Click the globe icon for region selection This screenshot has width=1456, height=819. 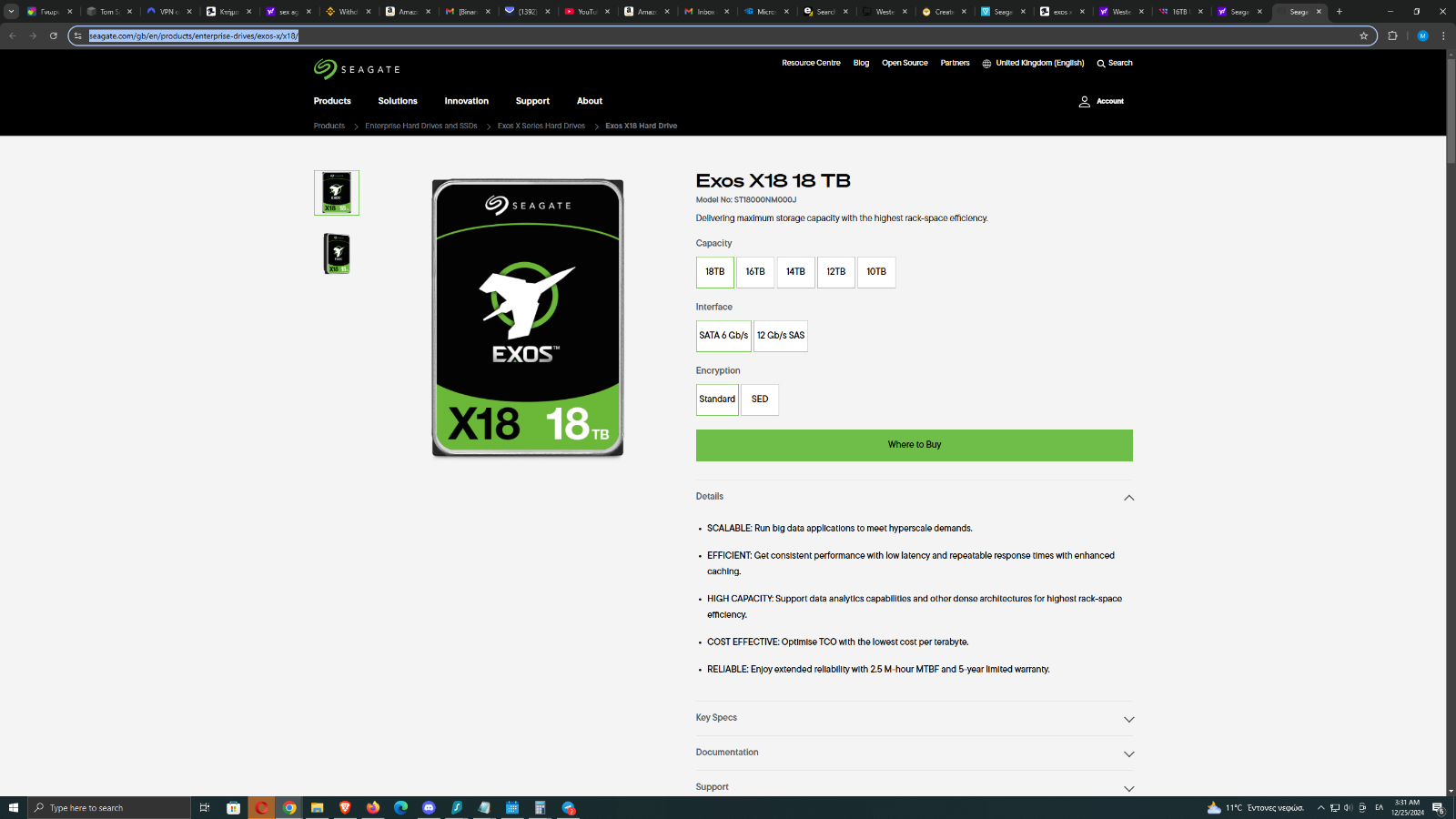click(986, 64)
